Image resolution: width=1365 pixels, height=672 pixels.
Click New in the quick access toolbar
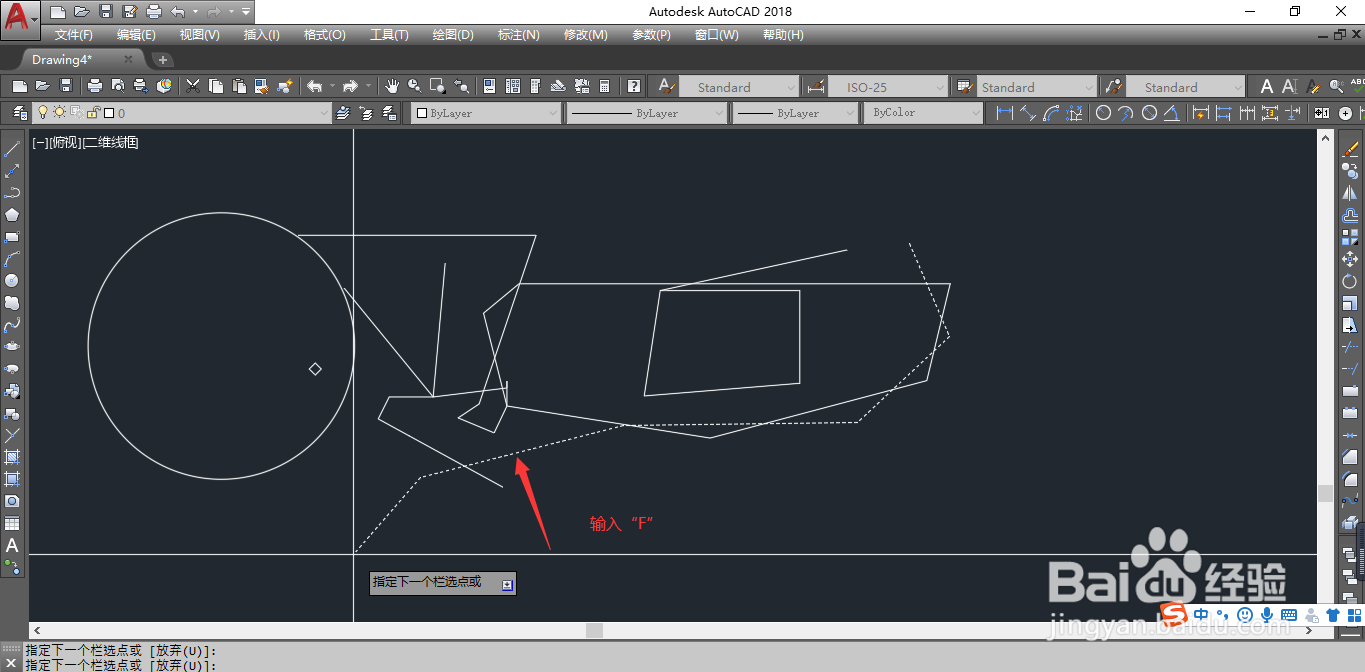[x=58, y=12]
